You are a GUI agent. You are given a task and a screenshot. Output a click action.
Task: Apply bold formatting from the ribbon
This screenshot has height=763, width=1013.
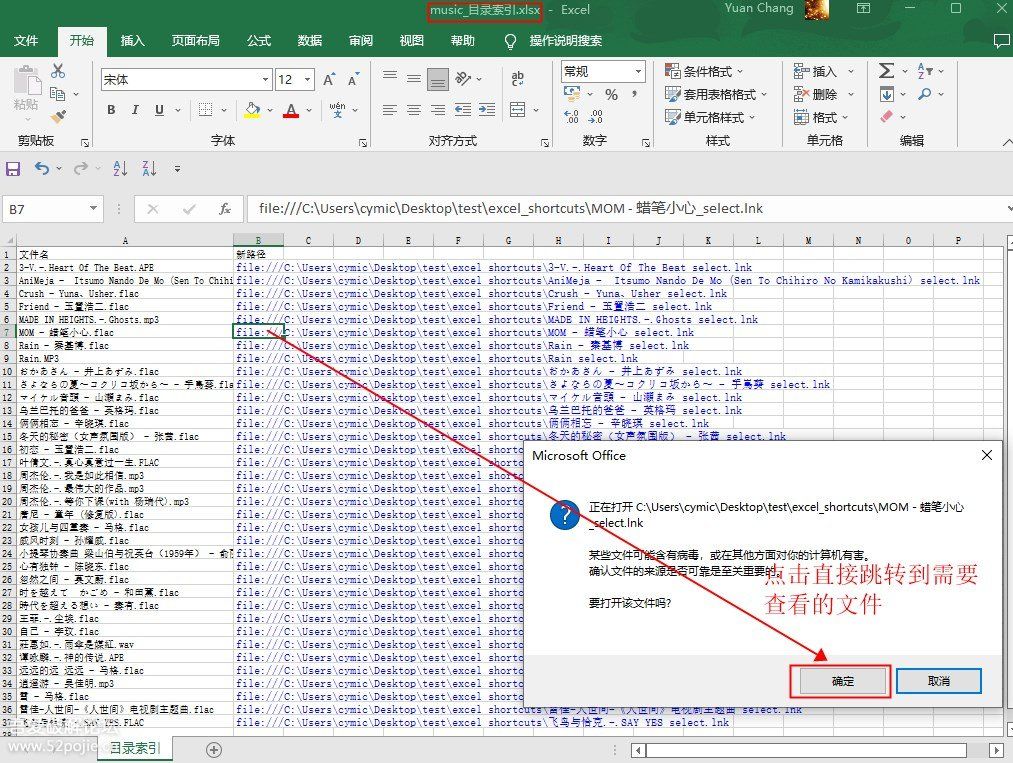112,109
